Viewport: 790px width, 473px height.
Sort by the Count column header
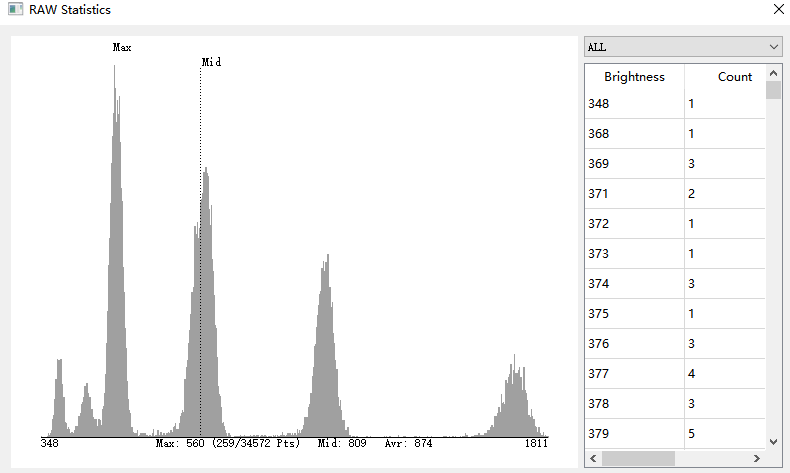point(734,77)
